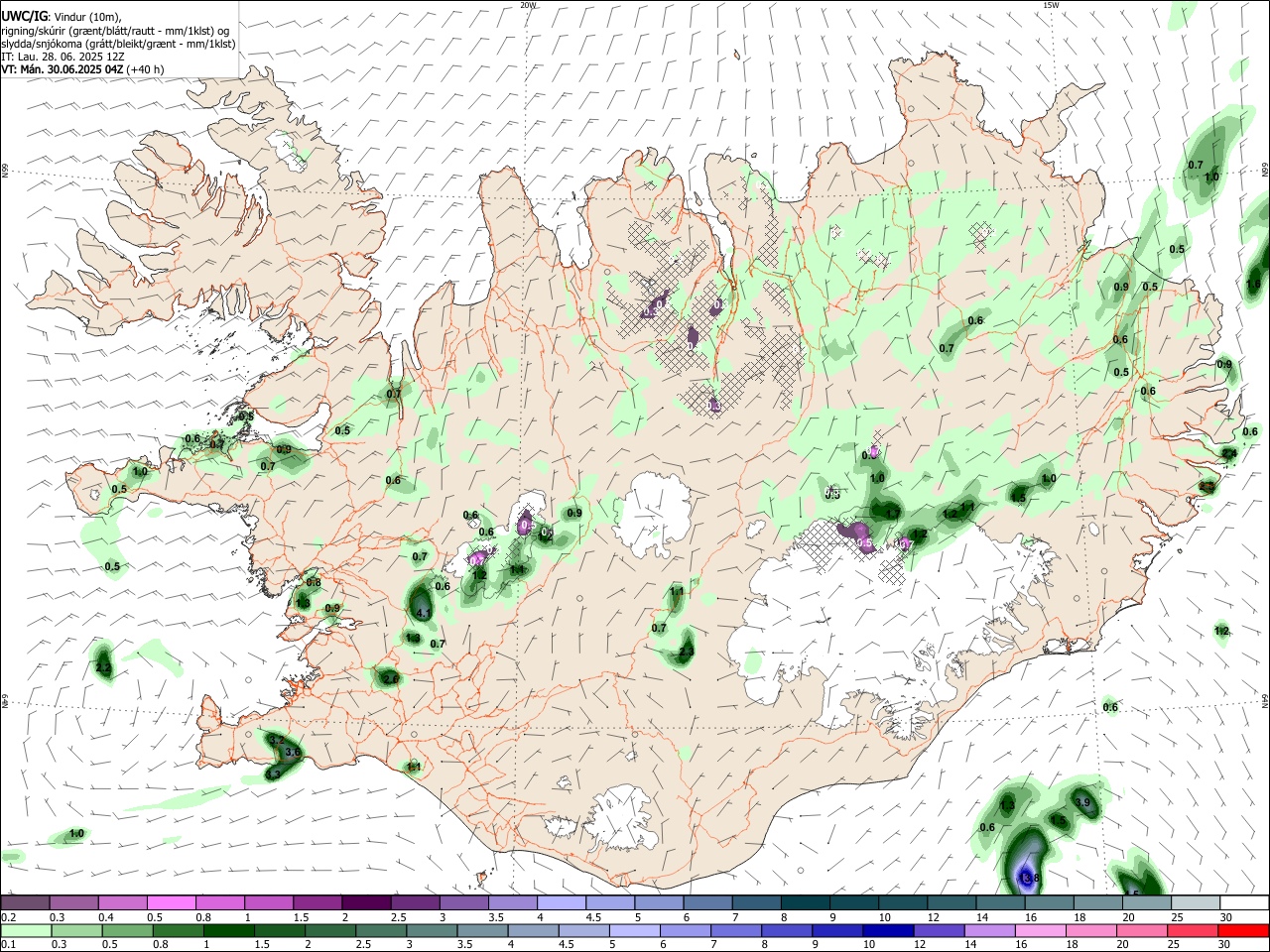1270x952 pixels.
Task: Select the darkest green 1–1.5 rain legend swatch
Action: click(228, 930)
